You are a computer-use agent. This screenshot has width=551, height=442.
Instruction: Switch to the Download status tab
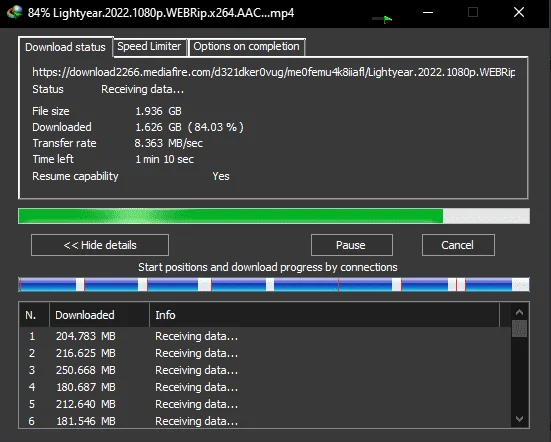[x=65, y=47]
